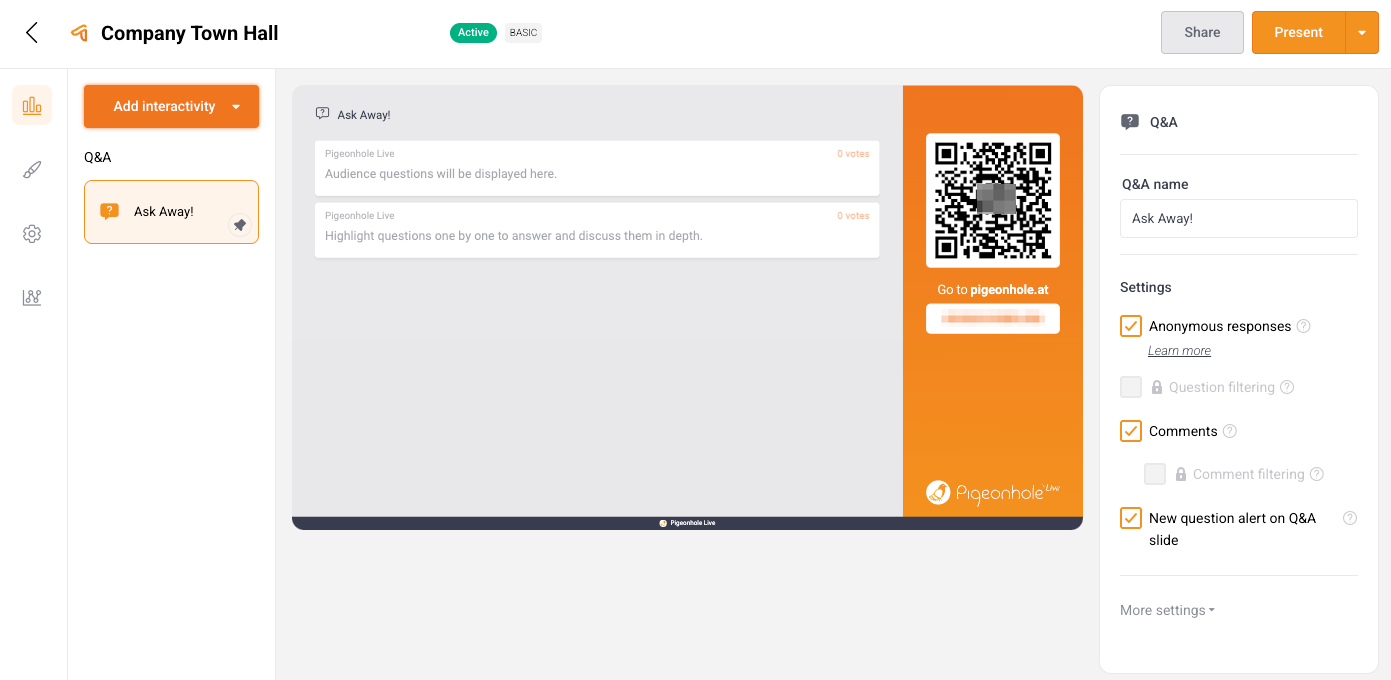Toggle New question alert on Q&A slide
Image resolution: width=1391 pixels, height=680 pixels.
coord(1131,518)
